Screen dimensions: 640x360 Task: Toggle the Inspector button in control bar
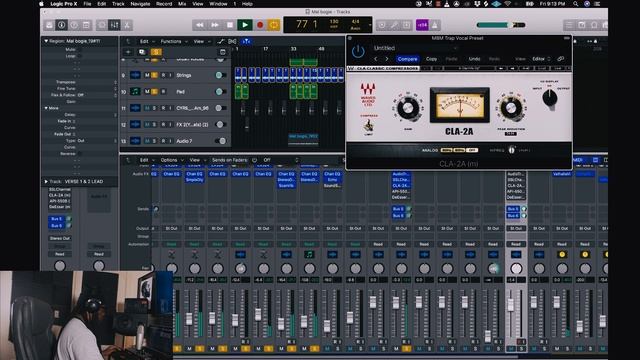point(62,25)
